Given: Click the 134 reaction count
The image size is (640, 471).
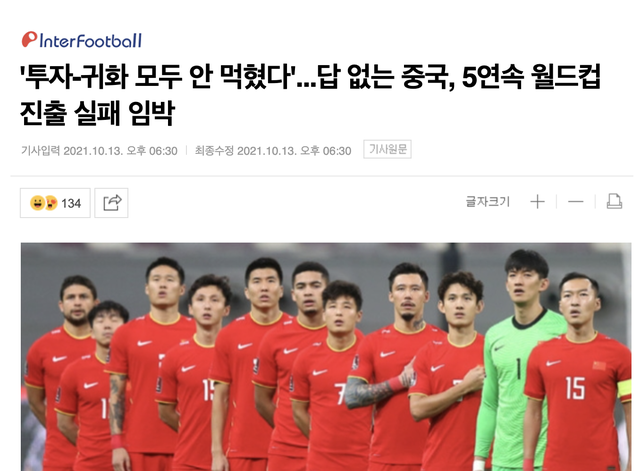Looking at the screenshot, I should click(71, 203).
